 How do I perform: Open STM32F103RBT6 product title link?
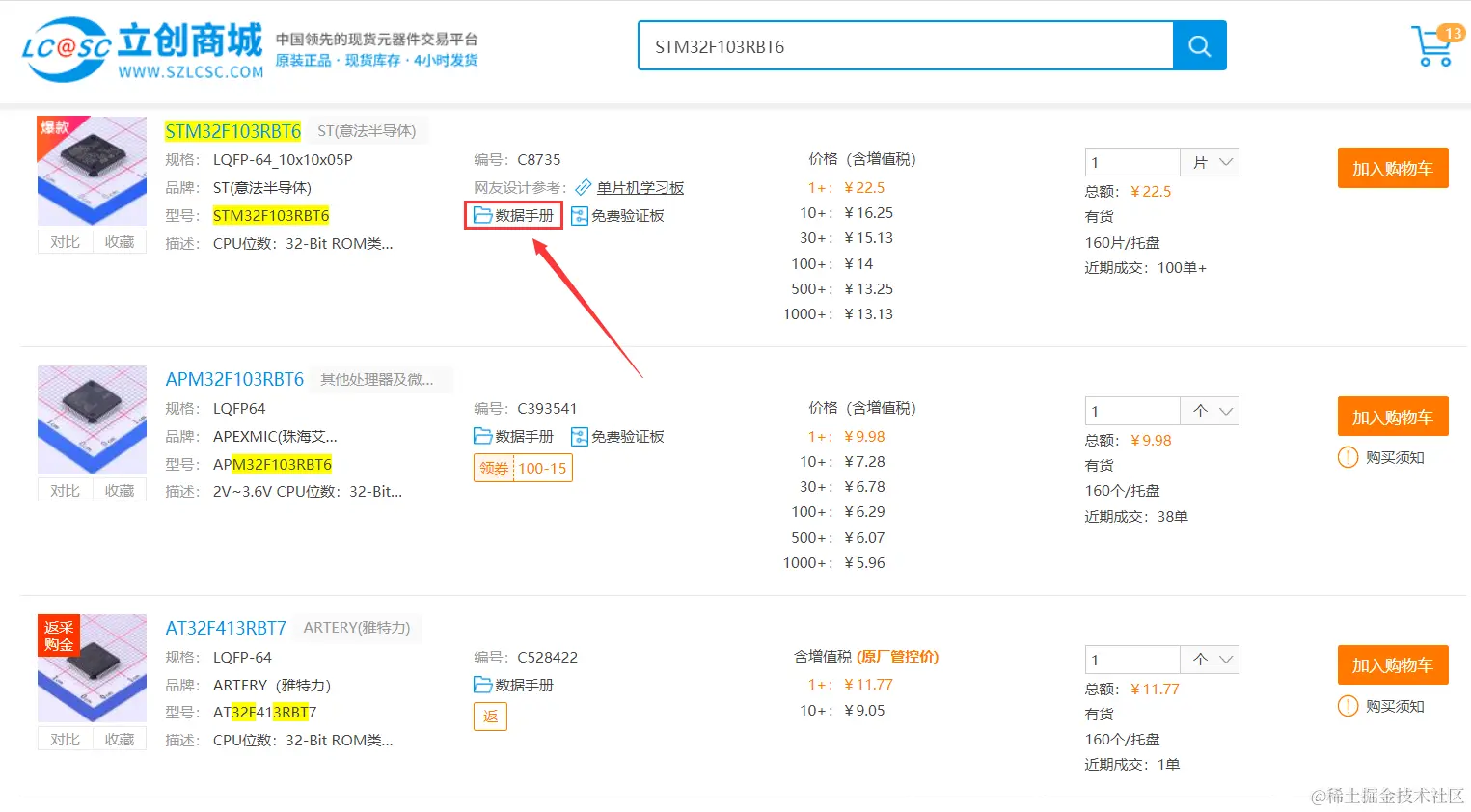[233, 131]
